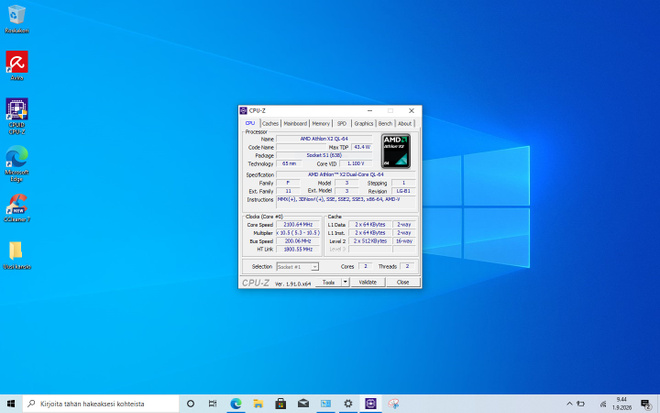The height and width of the screenshot is (413, 660).
Task: Open the notification center icon
Action: 645,404
